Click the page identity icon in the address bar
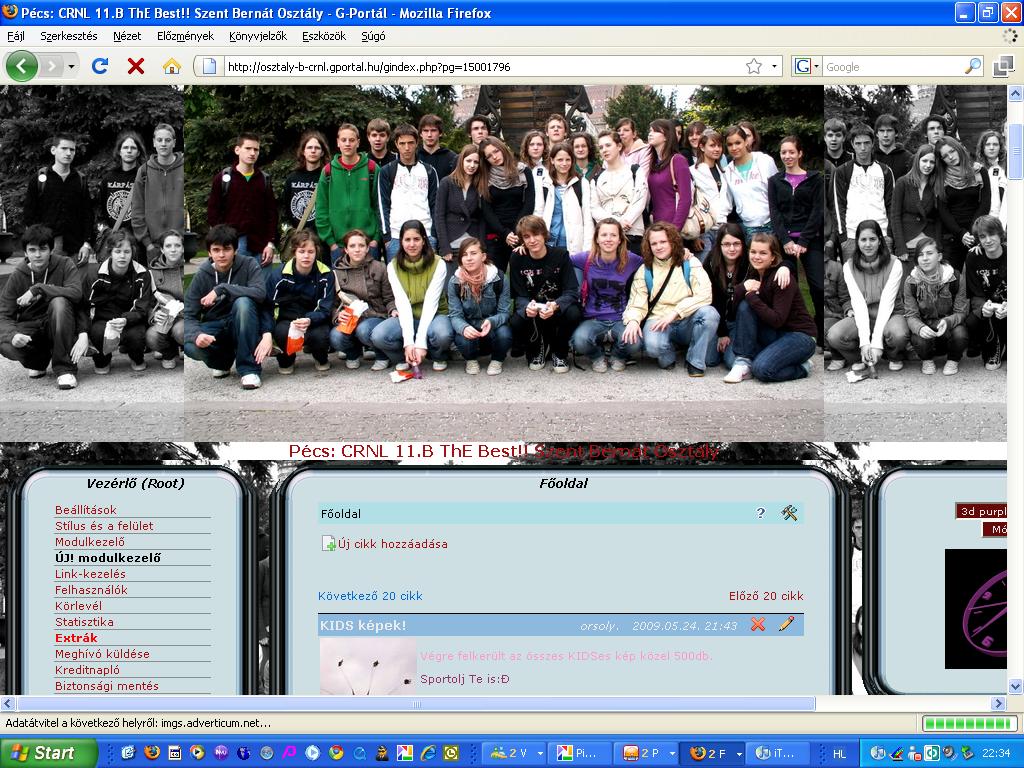This screenshot has height=768, width=1024. [x=209, y=66]
